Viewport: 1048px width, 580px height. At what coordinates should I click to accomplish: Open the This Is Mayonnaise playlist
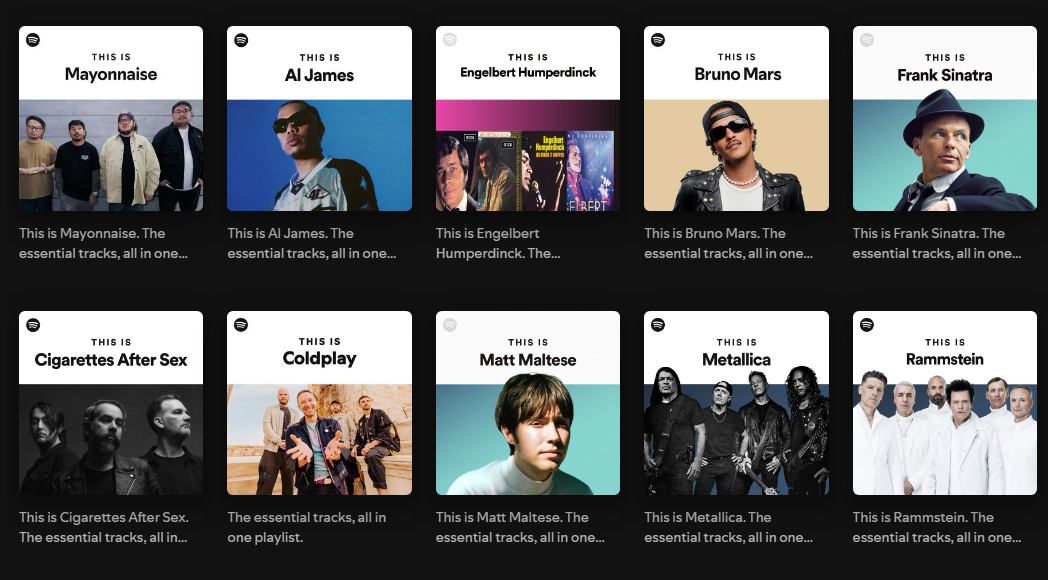[111, 118]
